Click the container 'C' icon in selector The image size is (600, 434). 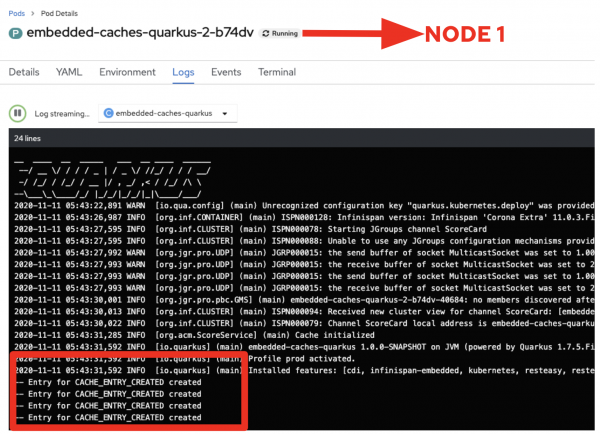[107, 114]
